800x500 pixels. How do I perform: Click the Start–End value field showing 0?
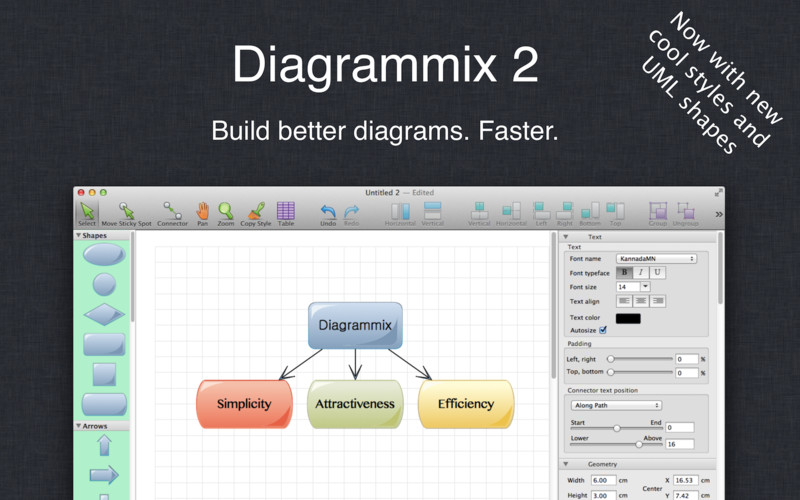[x=680, y=428]
